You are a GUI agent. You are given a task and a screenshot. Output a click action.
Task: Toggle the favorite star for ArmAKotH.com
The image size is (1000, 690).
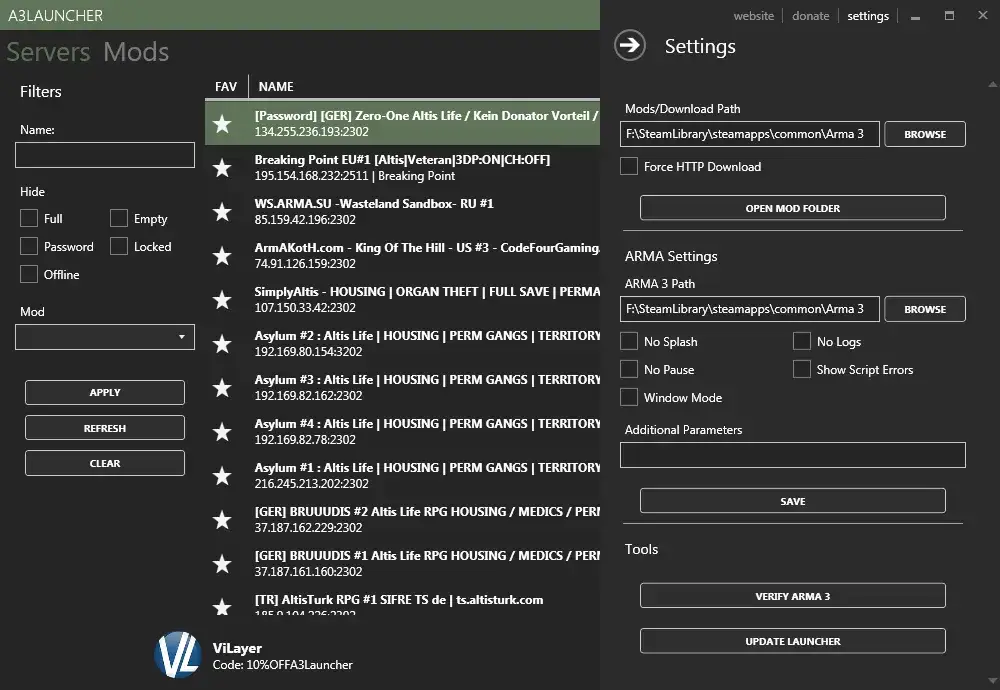[222, 256]
